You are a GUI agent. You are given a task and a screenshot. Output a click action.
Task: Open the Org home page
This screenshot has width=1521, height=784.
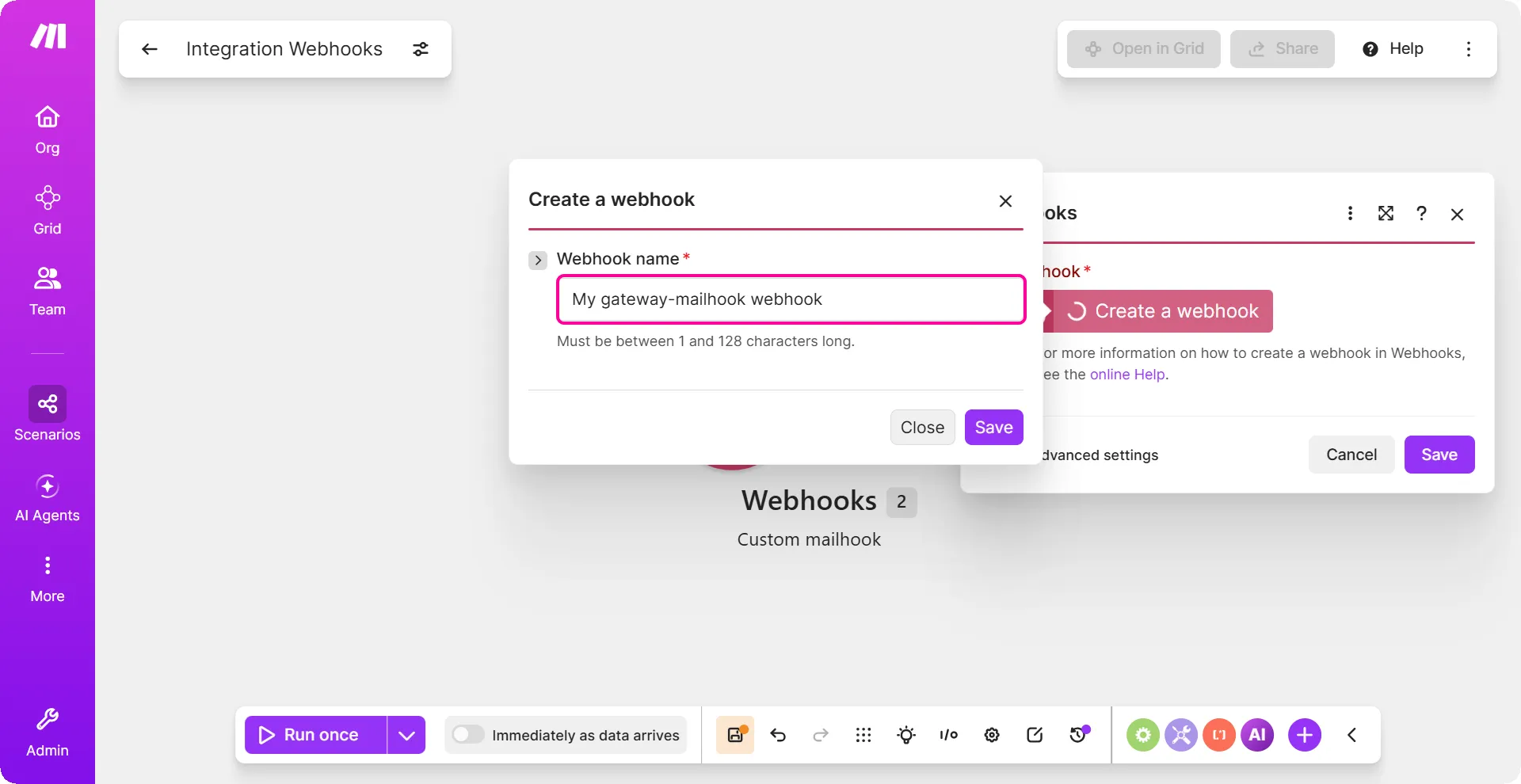pos(48,131)
